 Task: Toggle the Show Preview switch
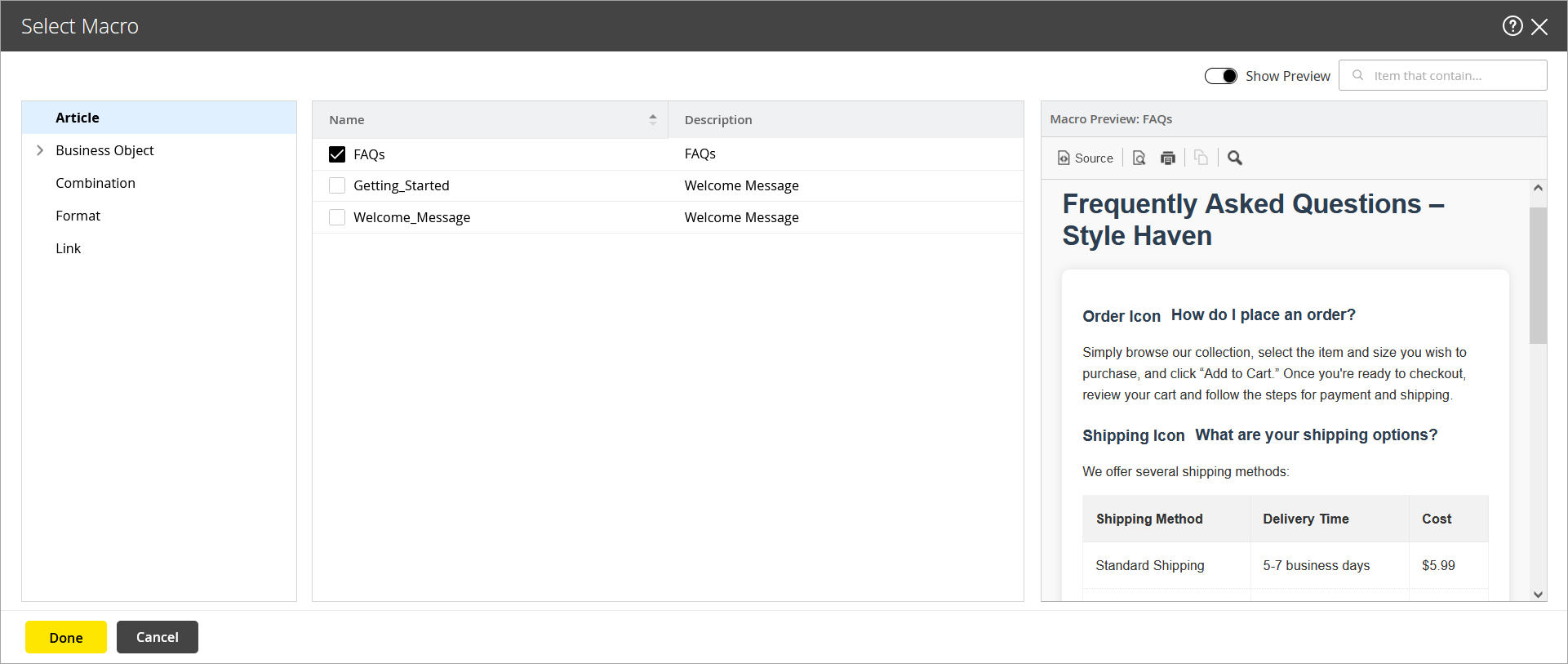1221,76
